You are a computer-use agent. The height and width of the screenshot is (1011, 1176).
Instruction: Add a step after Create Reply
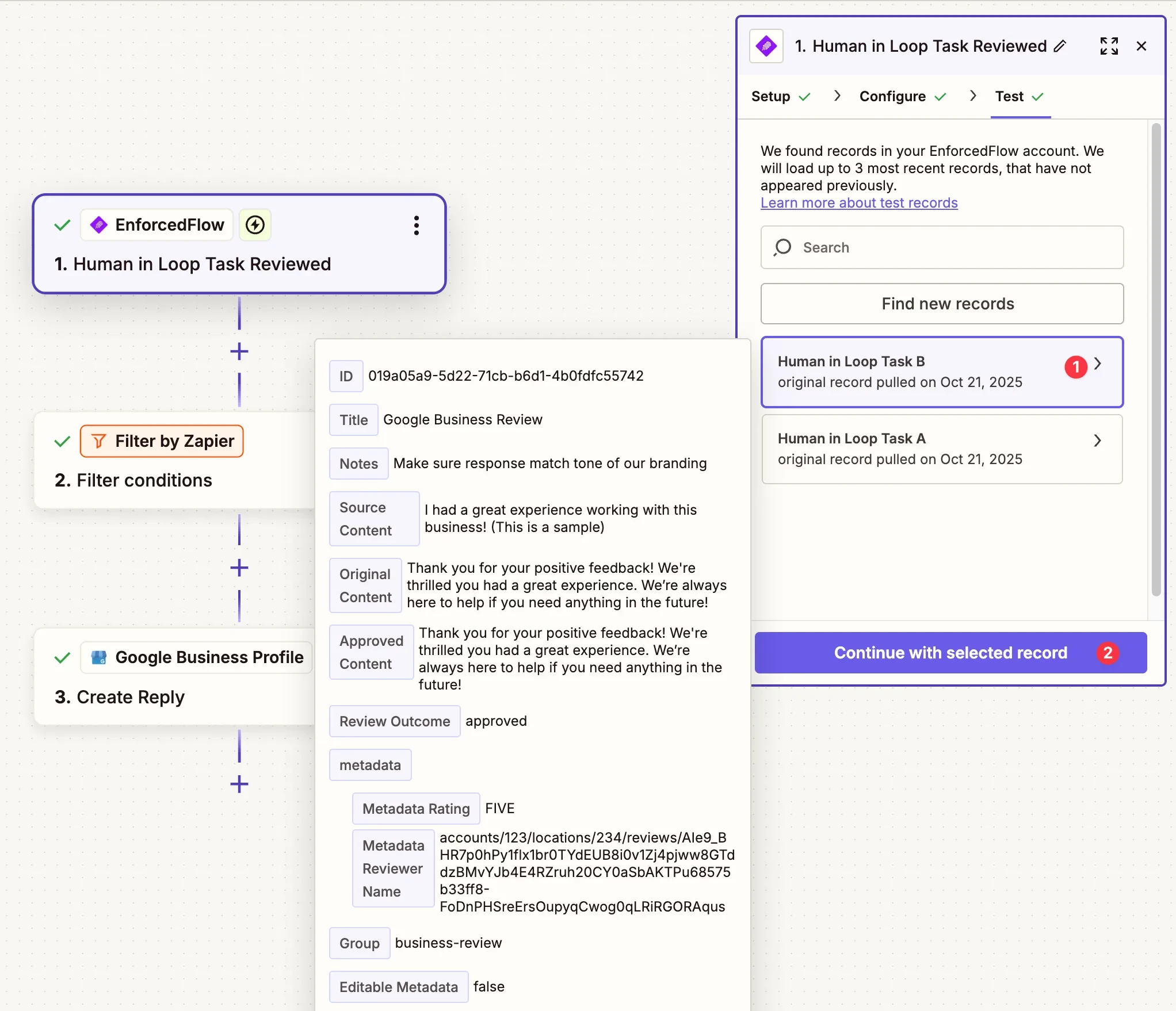click(x=239, y=784)
